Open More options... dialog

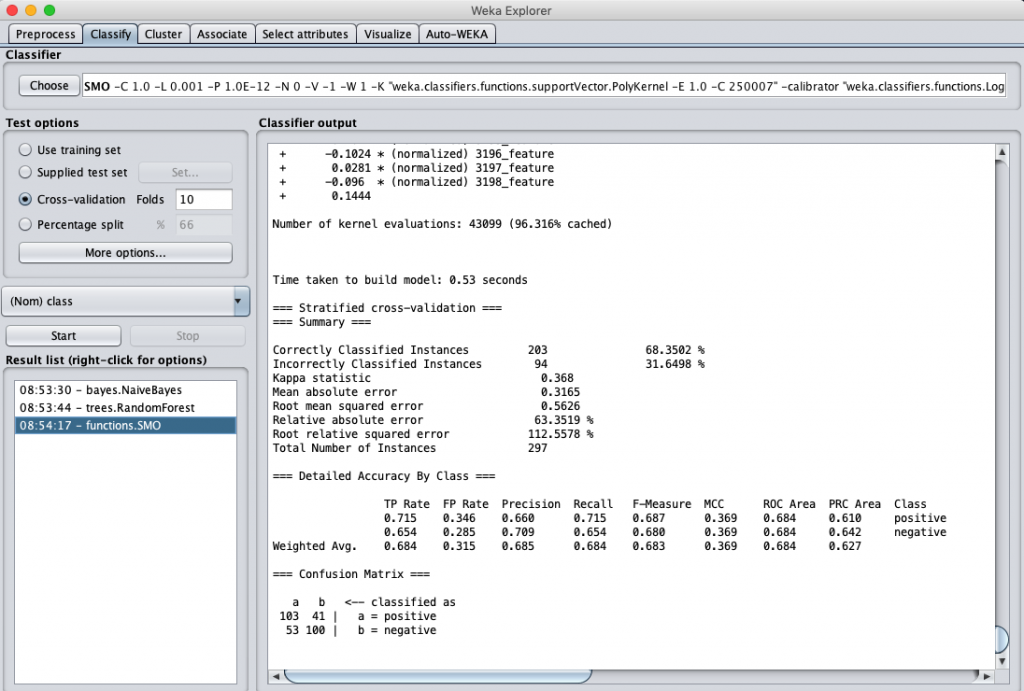point(125,253)
